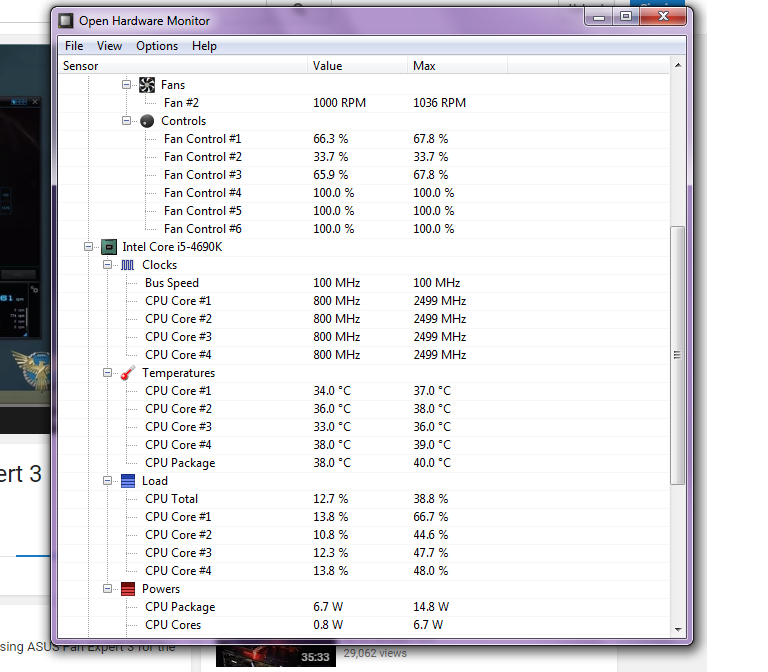
Task: Select CPU Core #1 under Load
Action: click(x=363, y=517)
